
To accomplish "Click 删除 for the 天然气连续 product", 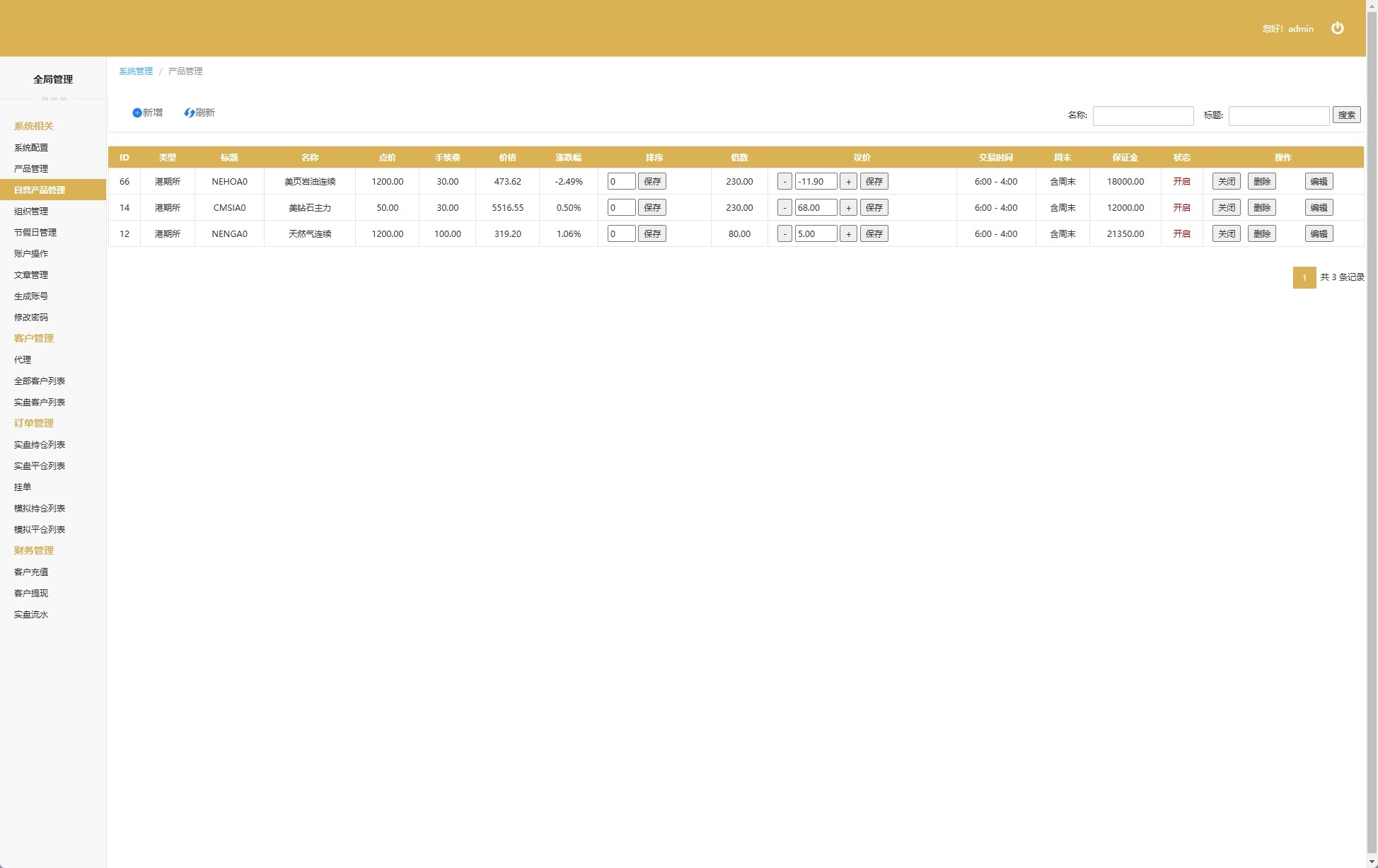I will (1261, 234).
